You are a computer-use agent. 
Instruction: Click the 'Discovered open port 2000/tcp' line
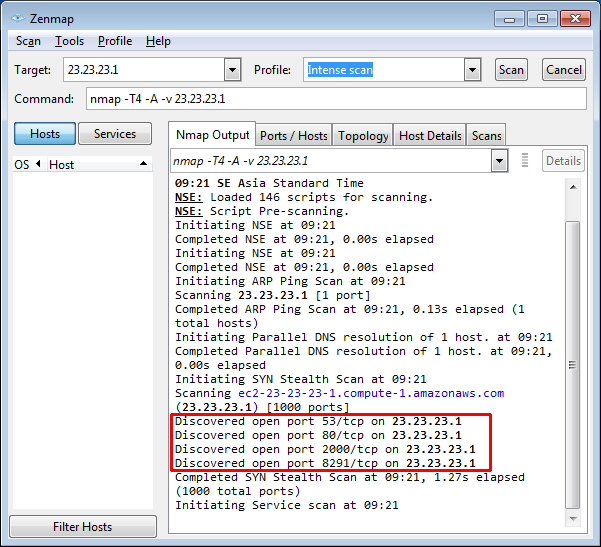(x=325, y=449)
